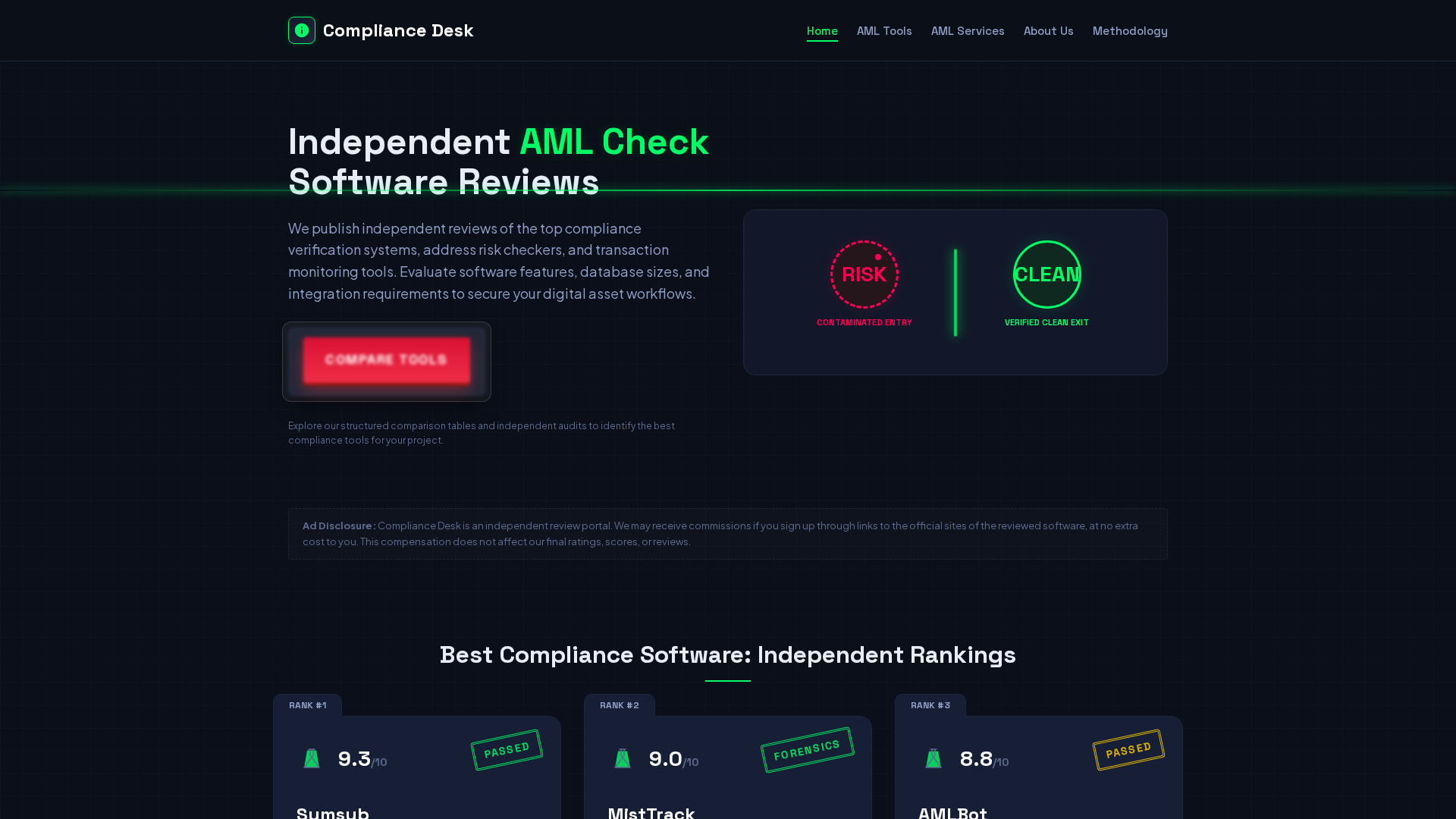Go to the Home nav item
The image size is (1456, 819).
[822, 31]
